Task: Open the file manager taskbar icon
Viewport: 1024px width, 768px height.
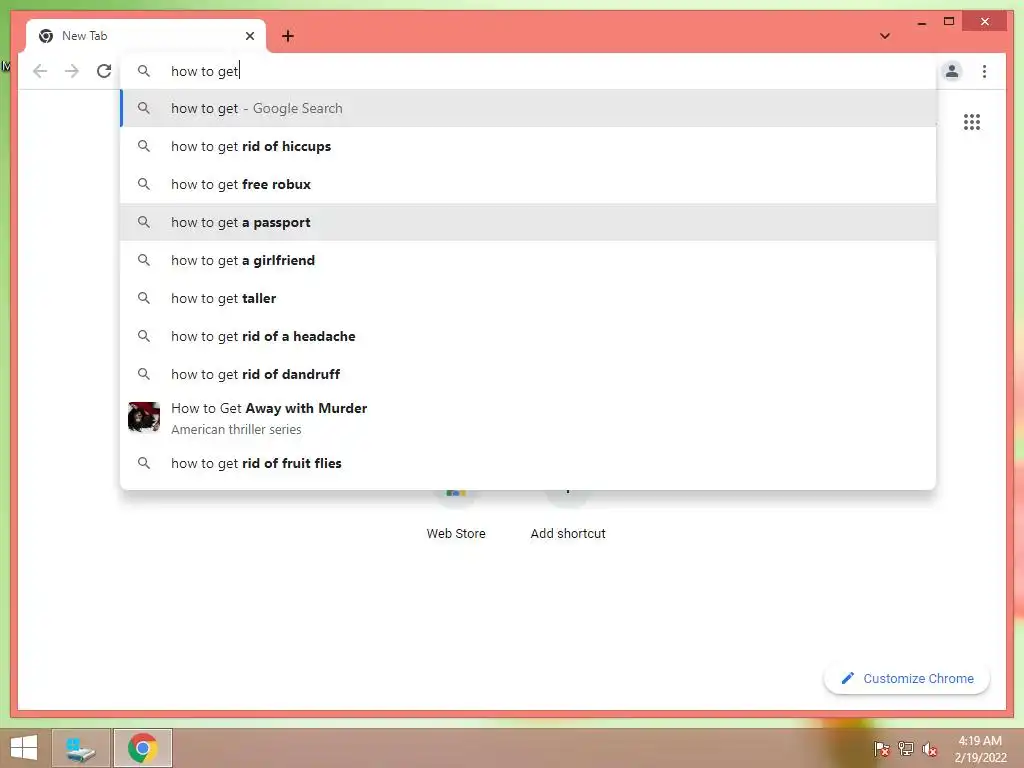Action: click(81, 748)
